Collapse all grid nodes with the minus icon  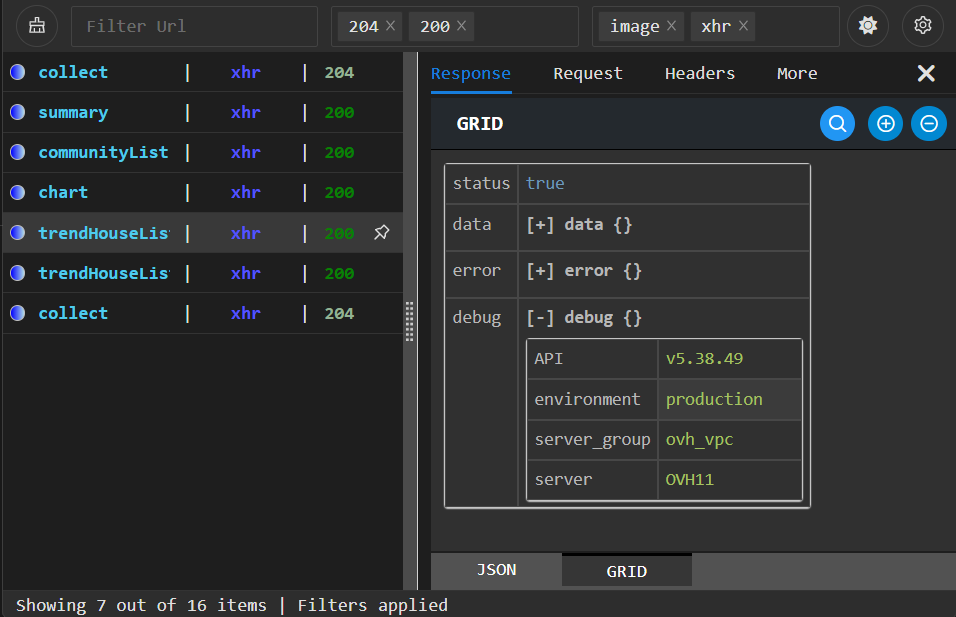929,124
